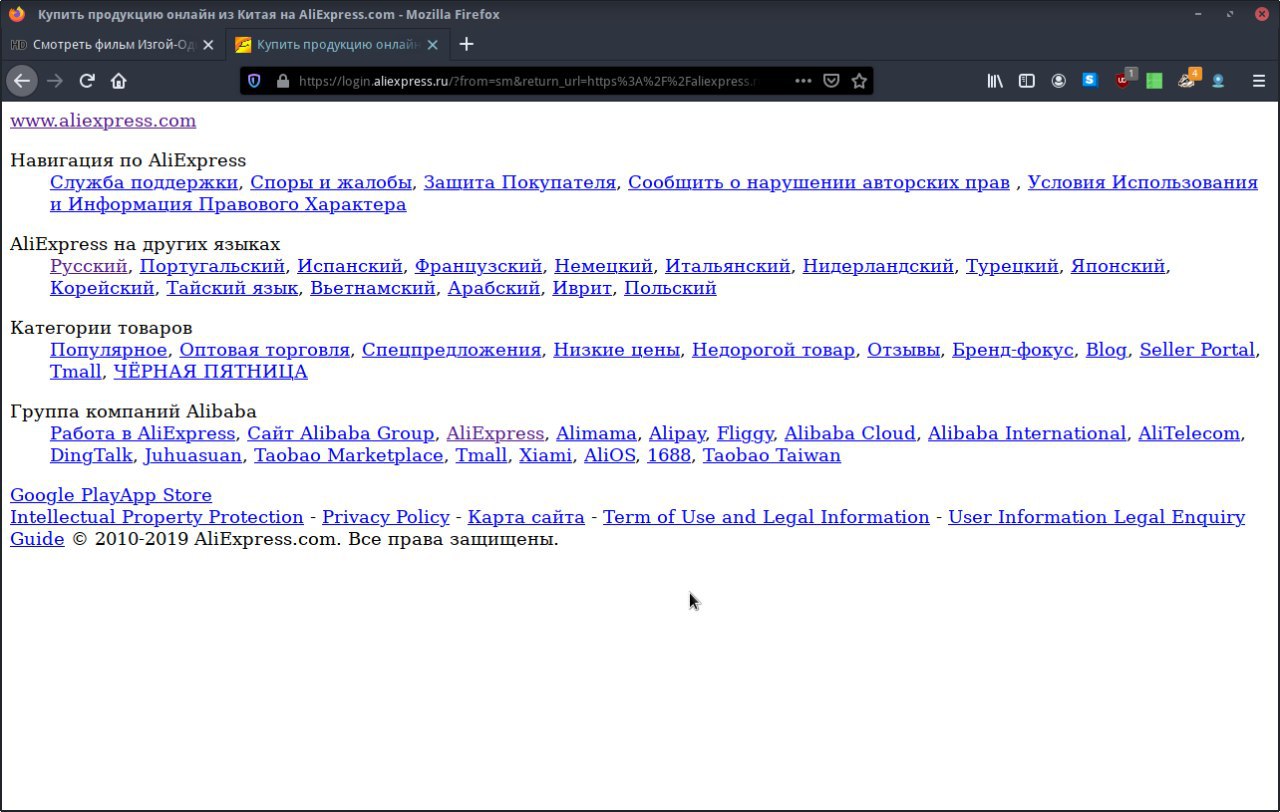Viewport: 1280px width, 812px height.
Task: Open Firefox hamburger menu
Action: point(1259,81)
